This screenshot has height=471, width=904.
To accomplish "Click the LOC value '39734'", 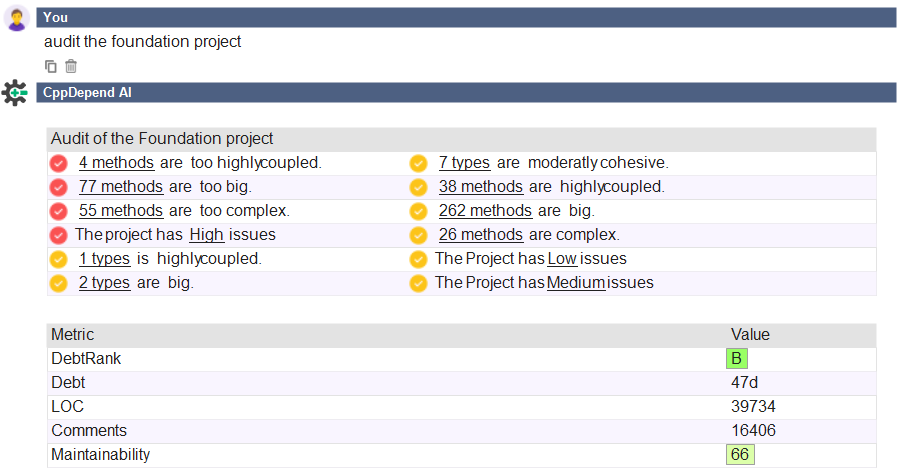I will pos(753,406).
